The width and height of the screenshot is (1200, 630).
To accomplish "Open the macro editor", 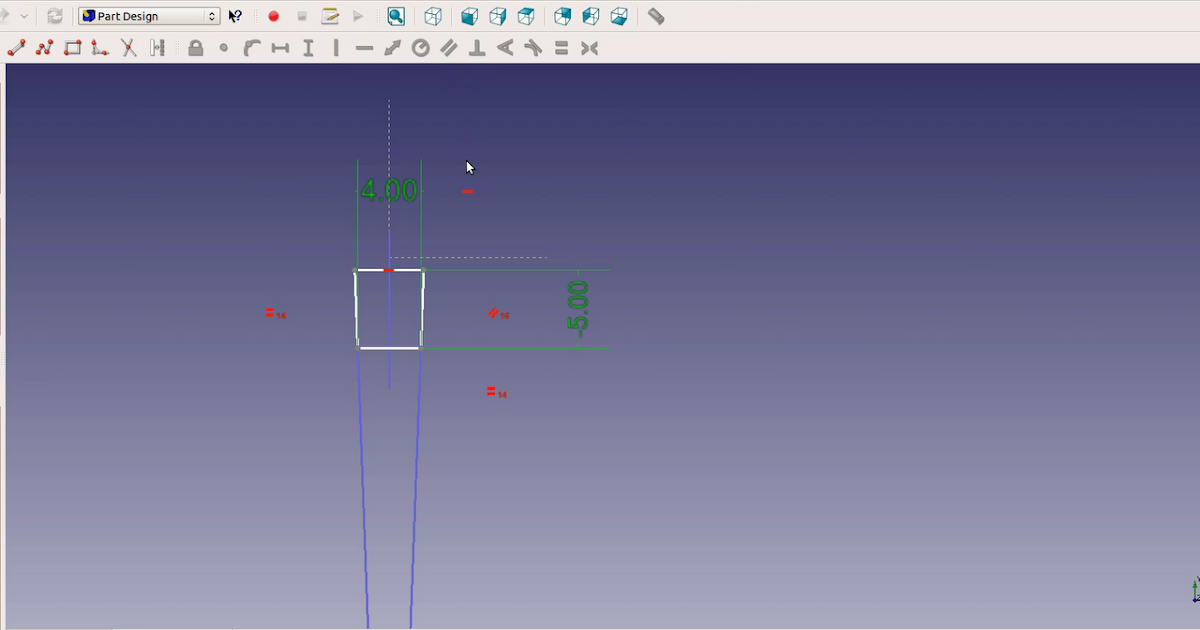I will click(330, 16).
